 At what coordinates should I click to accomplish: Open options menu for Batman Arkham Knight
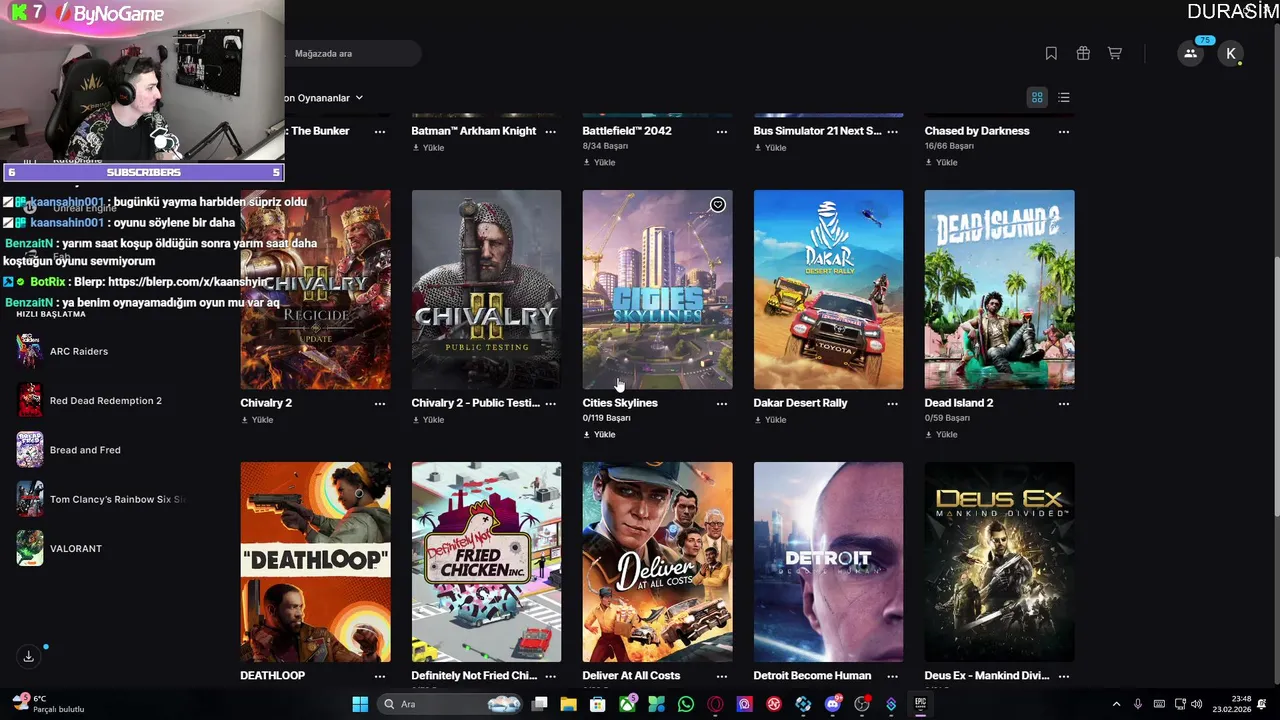click(x=551, y=131)
